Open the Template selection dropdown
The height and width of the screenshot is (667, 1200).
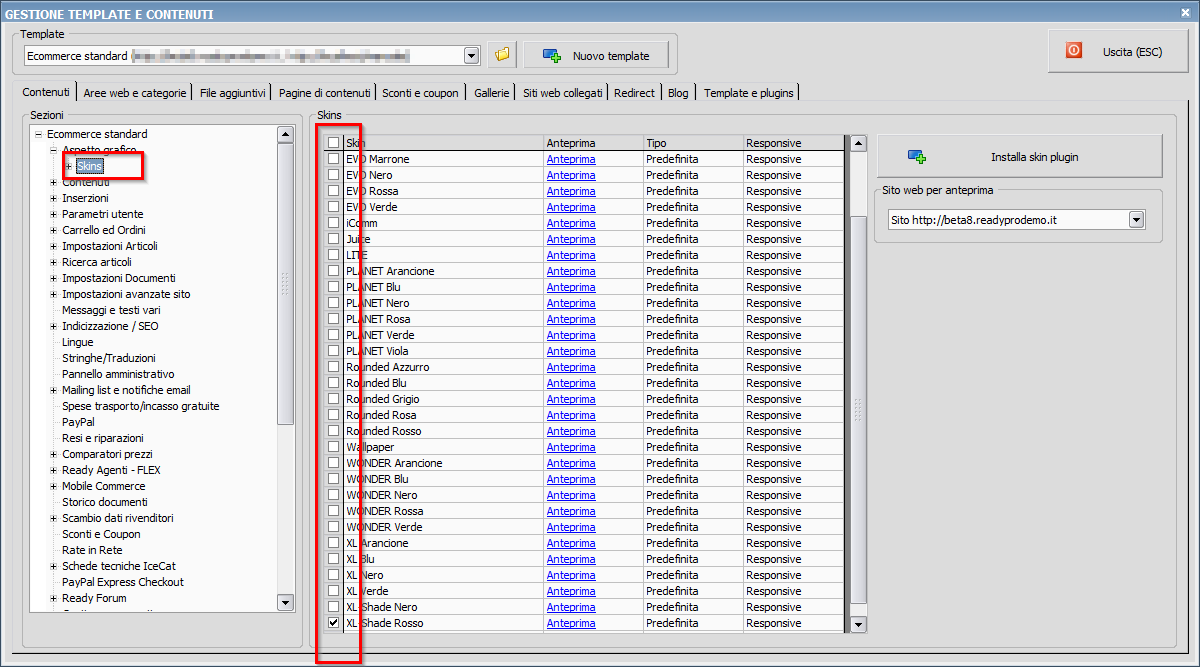pyautogui.click(x=471, y=56)
